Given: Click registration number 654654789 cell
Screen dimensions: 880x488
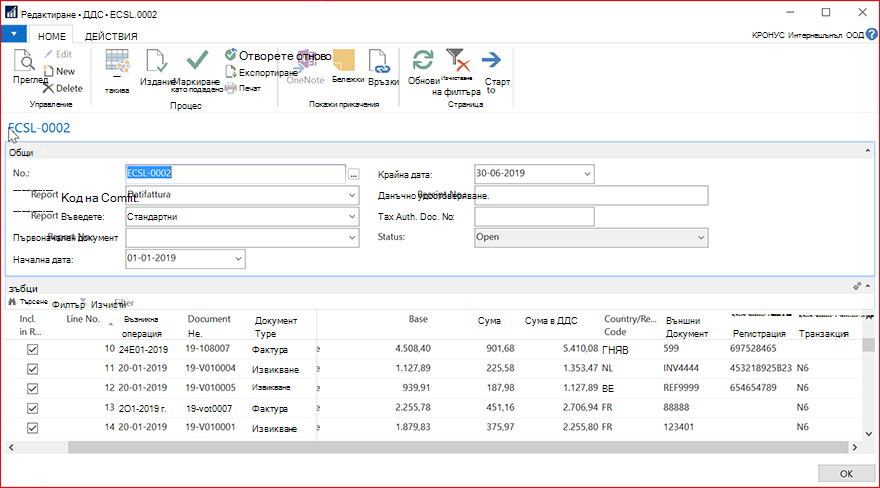Looking at the screenshot, I should point(753,388).
